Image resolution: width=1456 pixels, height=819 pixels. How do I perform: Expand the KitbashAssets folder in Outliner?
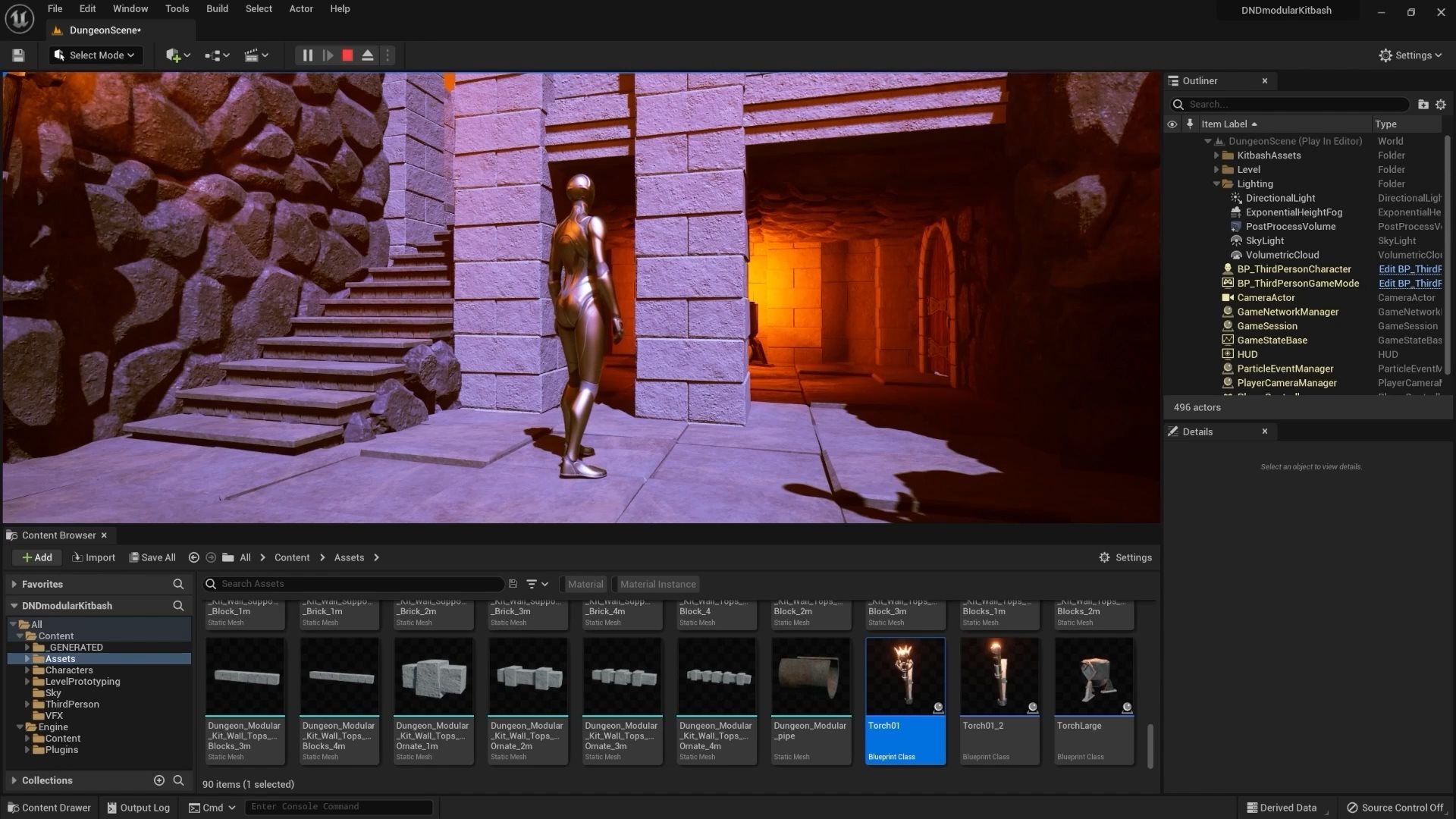1216,155
